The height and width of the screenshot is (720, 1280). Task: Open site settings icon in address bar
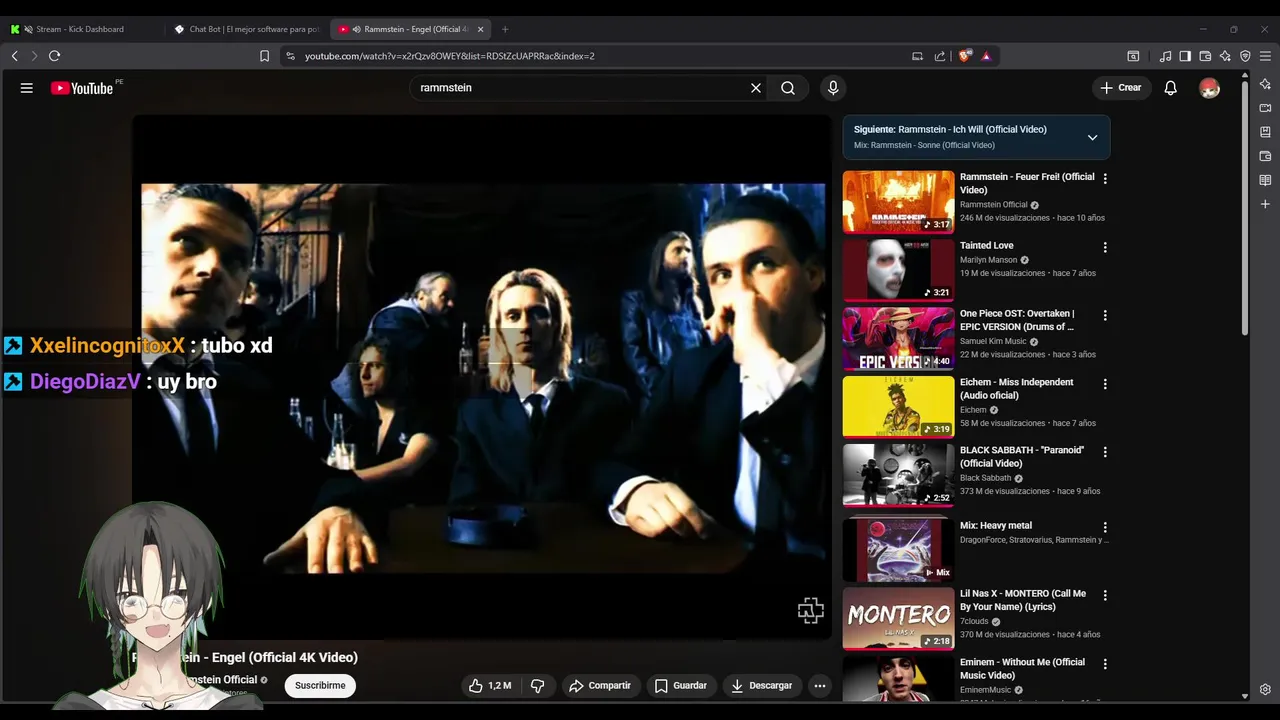pos(291,56)
